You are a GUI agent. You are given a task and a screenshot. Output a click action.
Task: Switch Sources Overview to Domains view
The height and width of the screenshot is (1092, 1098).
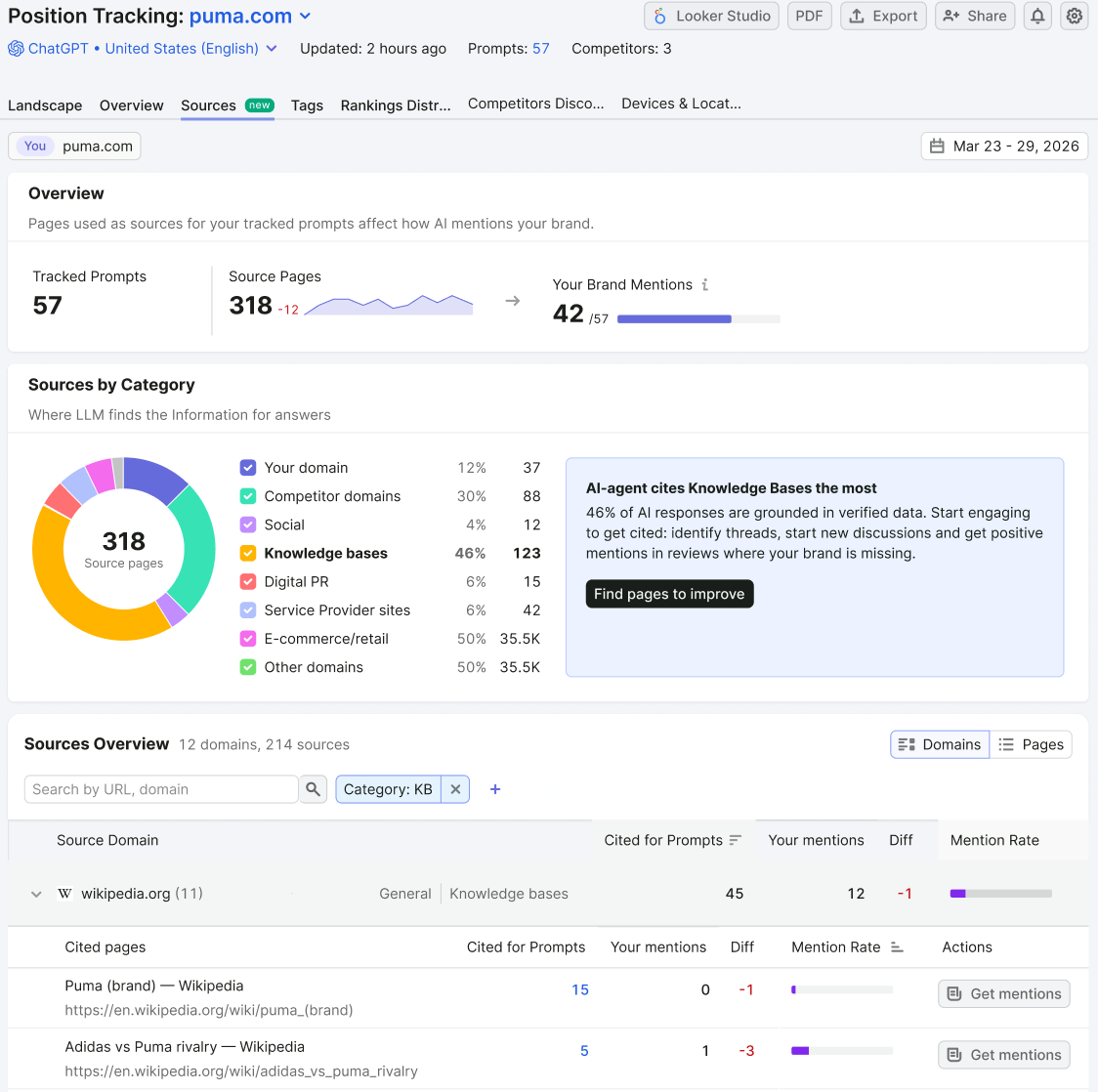(939, 745)
